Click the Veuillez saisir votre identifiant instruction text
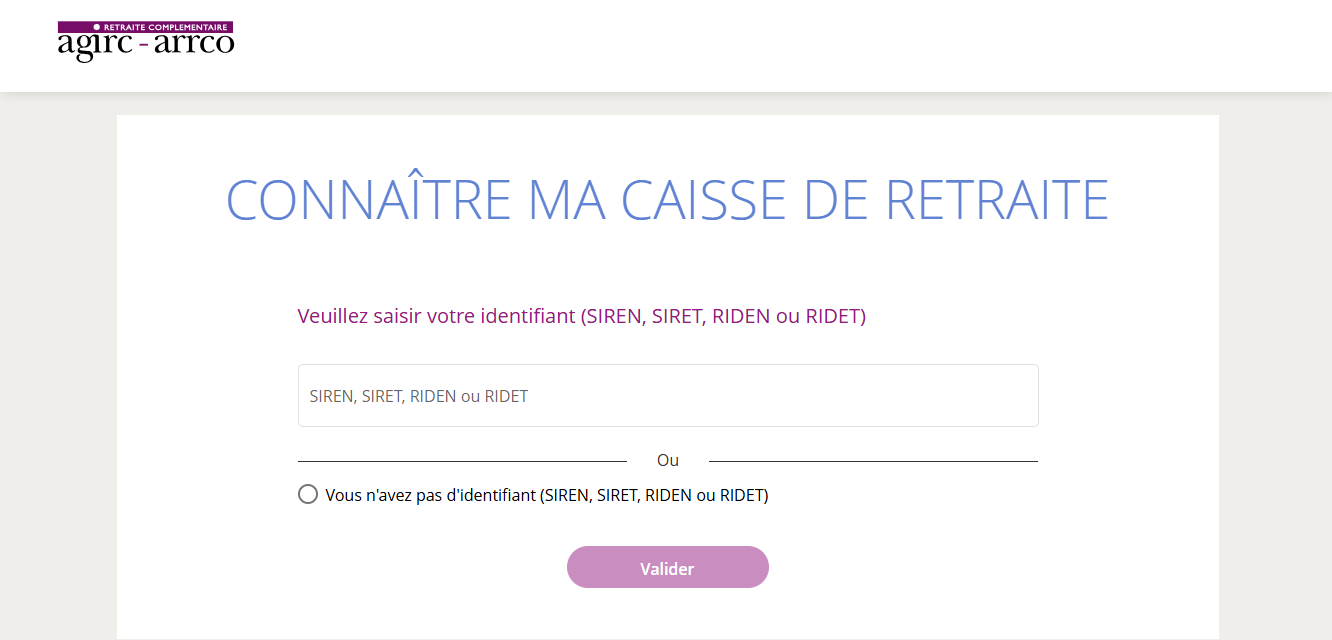Image resolution: width=1332 pixels, height=640 pixels. pos(581,316)
